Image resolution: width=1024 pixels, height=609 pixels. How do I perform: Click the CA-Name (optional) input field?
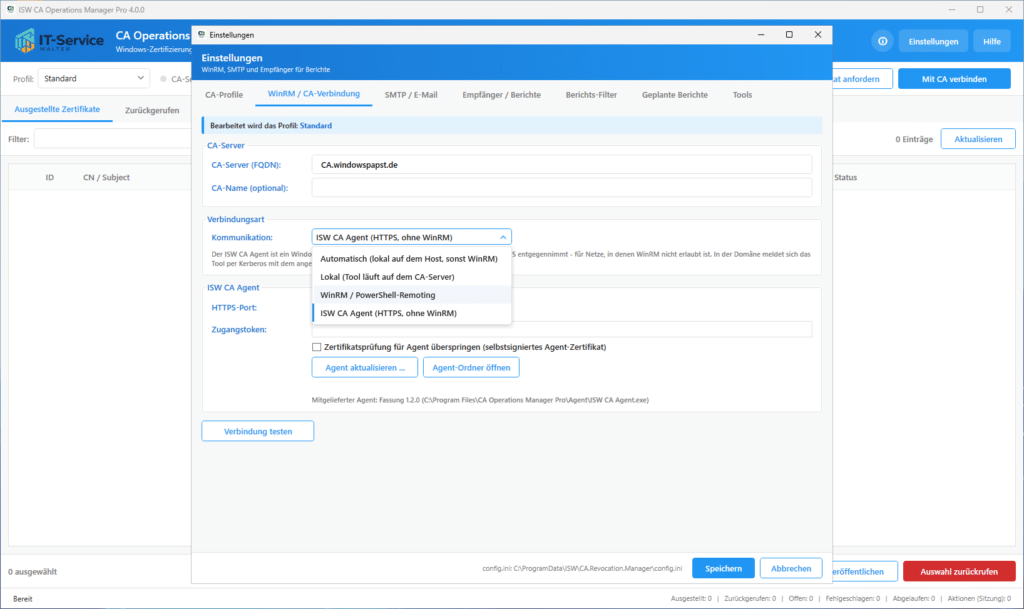tap(562, 188)
